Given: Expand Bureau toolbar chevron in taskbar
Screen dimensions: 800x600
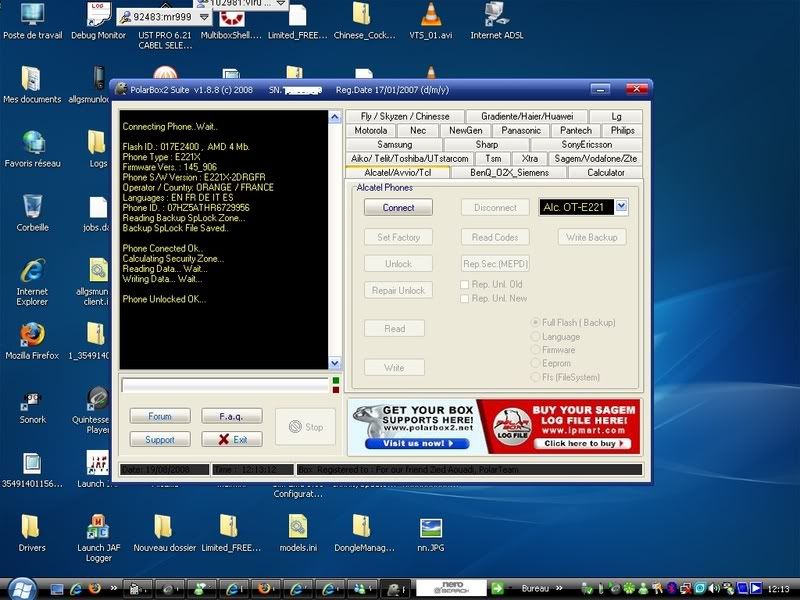Looking at the screenshot, I should click(559, 588).
